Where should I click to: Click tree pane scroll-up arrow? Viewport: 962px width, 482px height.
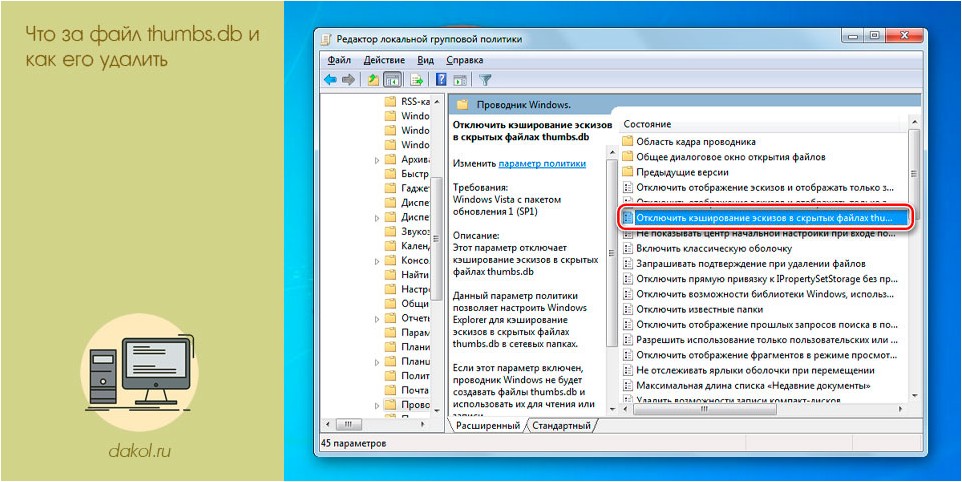tap(437, 101)
